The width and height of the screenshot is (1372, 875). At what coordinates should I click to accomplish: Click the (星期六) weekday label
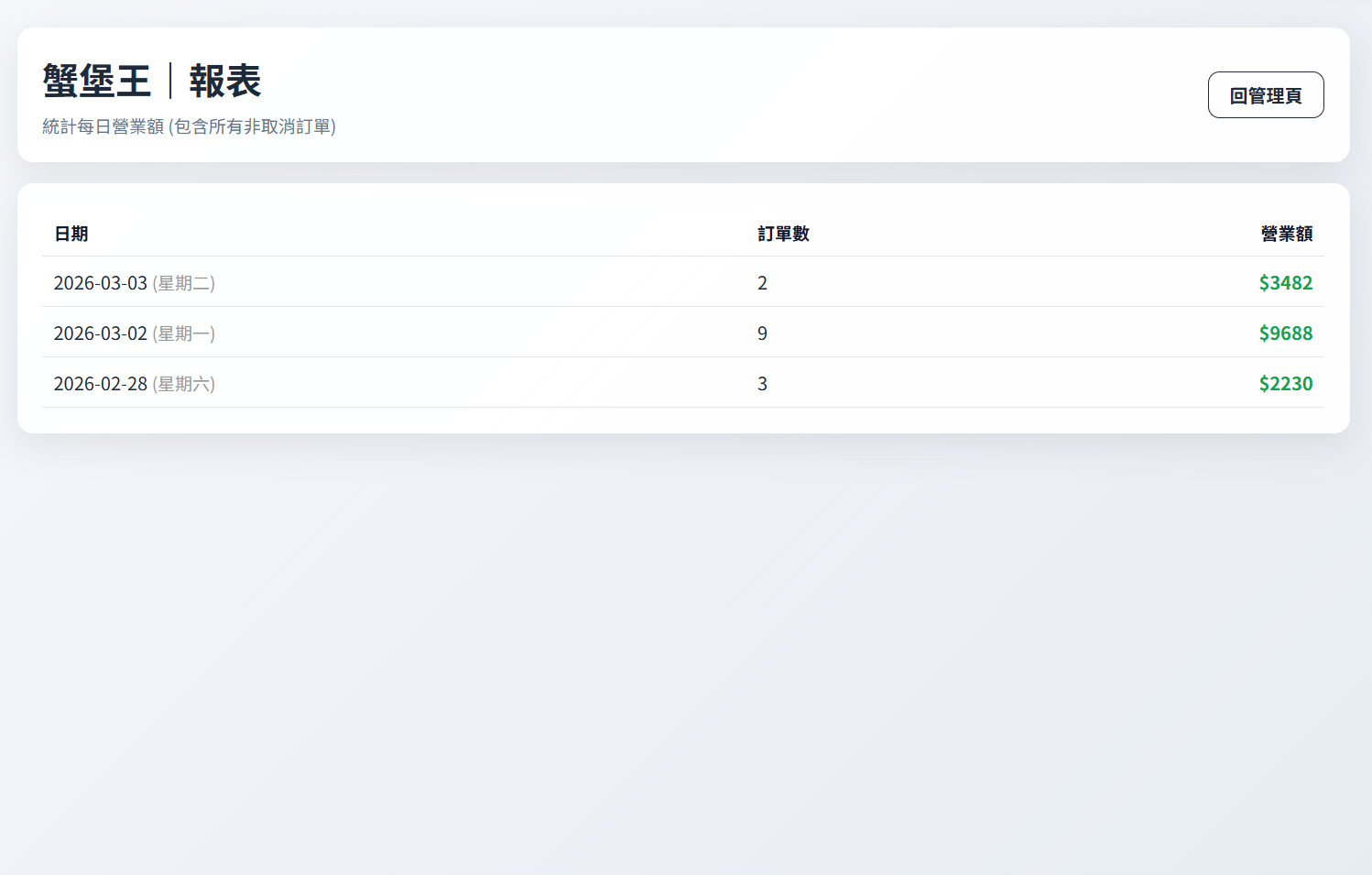[184, 384]
